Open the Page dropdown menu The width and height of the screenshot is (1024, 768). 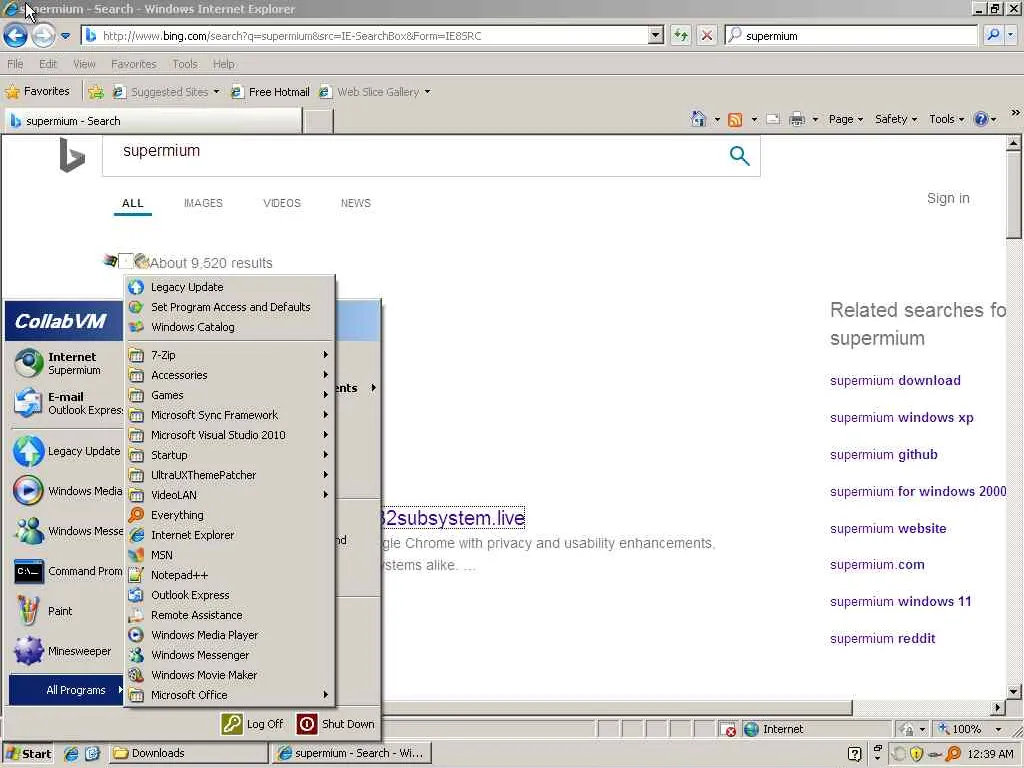[x=845, y=119]
